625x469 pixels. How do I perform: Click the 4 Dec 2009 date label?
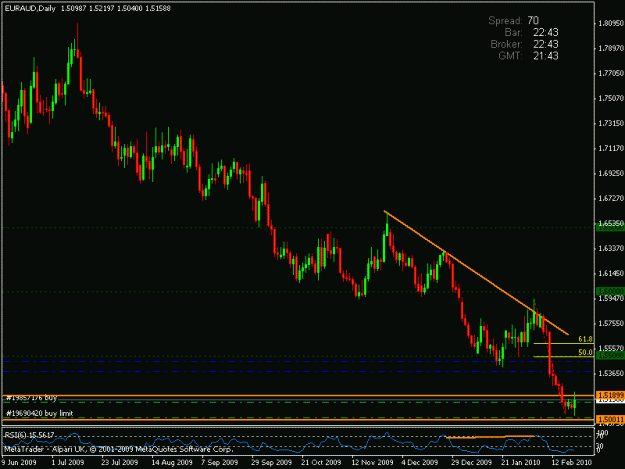point(419,462)
